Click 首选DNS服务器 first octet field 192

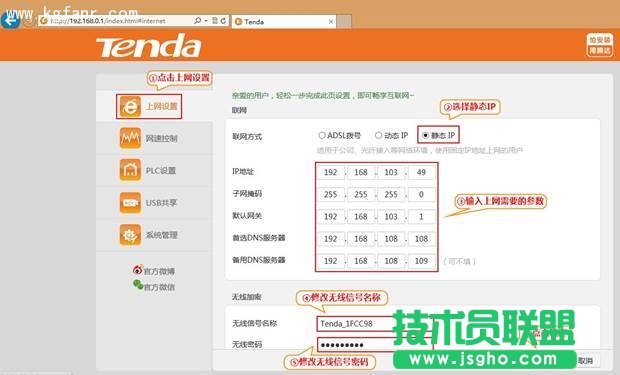pyautogui.click(x=331, y=239)
